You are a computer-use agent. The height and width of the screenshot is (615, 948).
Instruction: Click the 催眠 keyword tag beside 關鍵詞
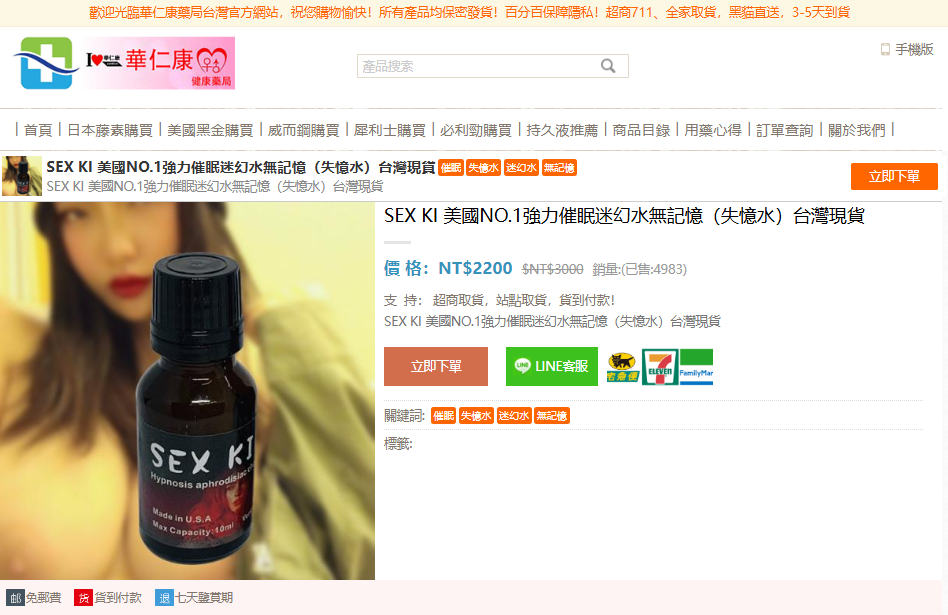click(x=443, y=416)
